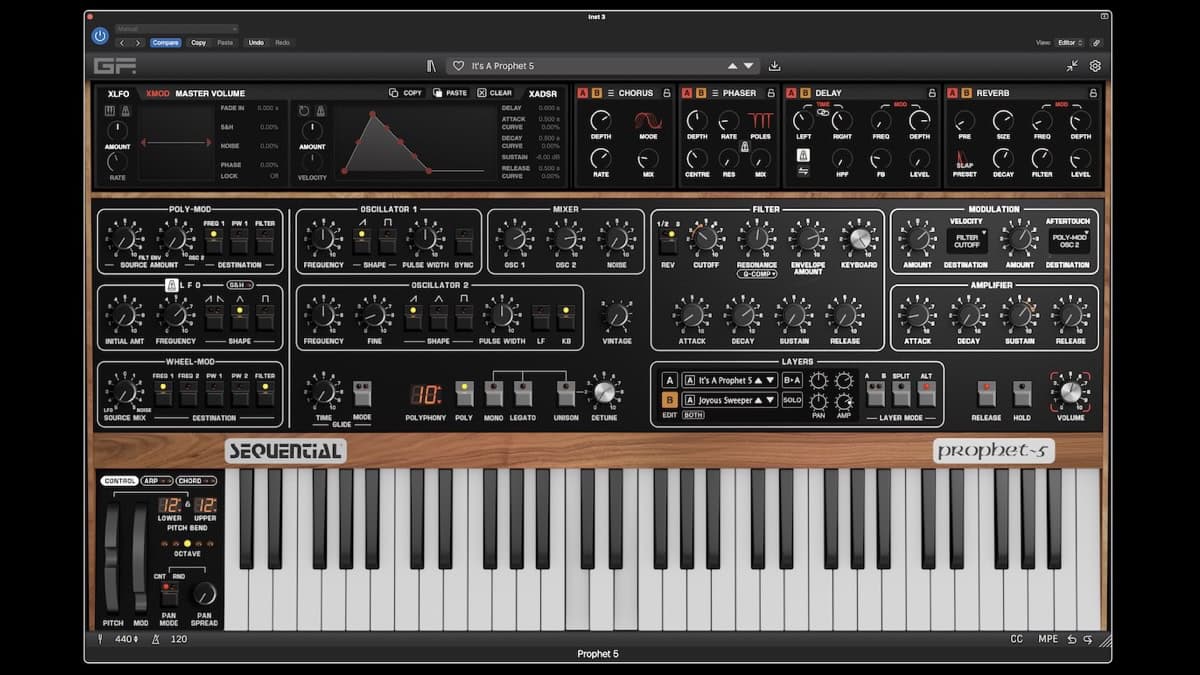Image resolution: width=1200 pixels, height=675 pixels.
Task: Select the CONTROL tab
Action: pos(119,481)
